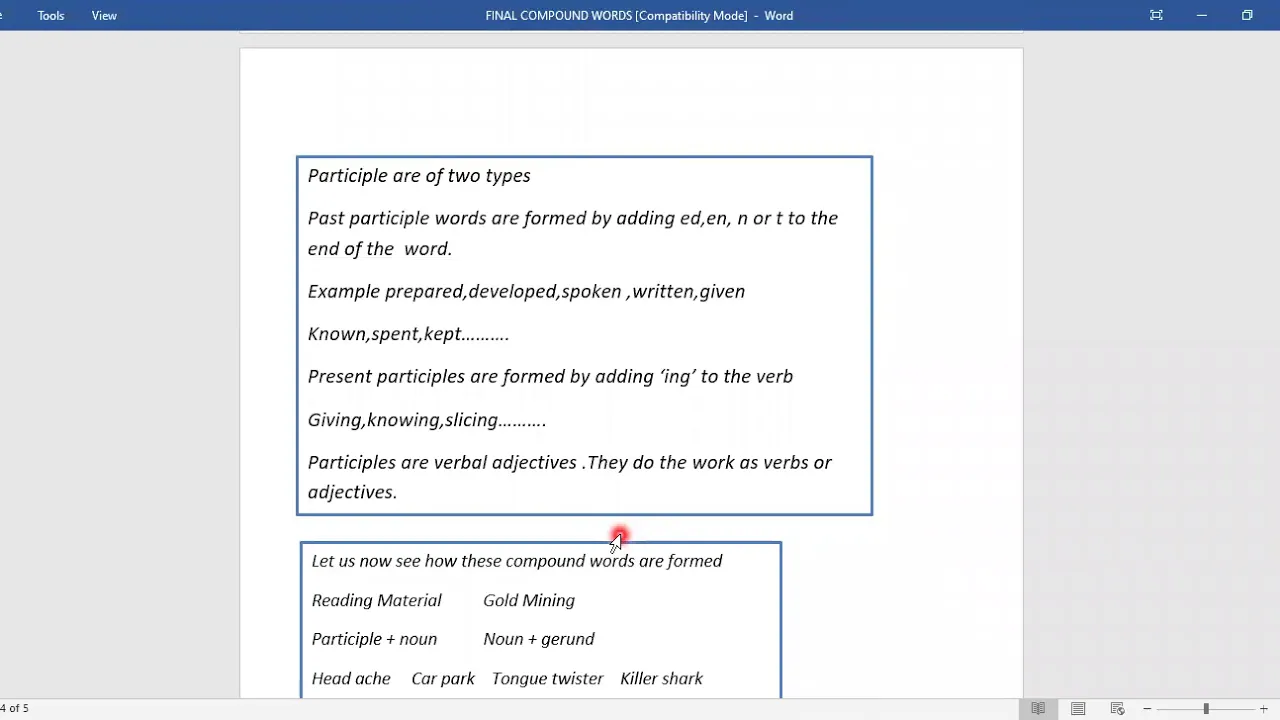Viewport: 1280px width, 720px height.
Task: Click the line 'Participle are of two types'
Action: coord(419,176)
